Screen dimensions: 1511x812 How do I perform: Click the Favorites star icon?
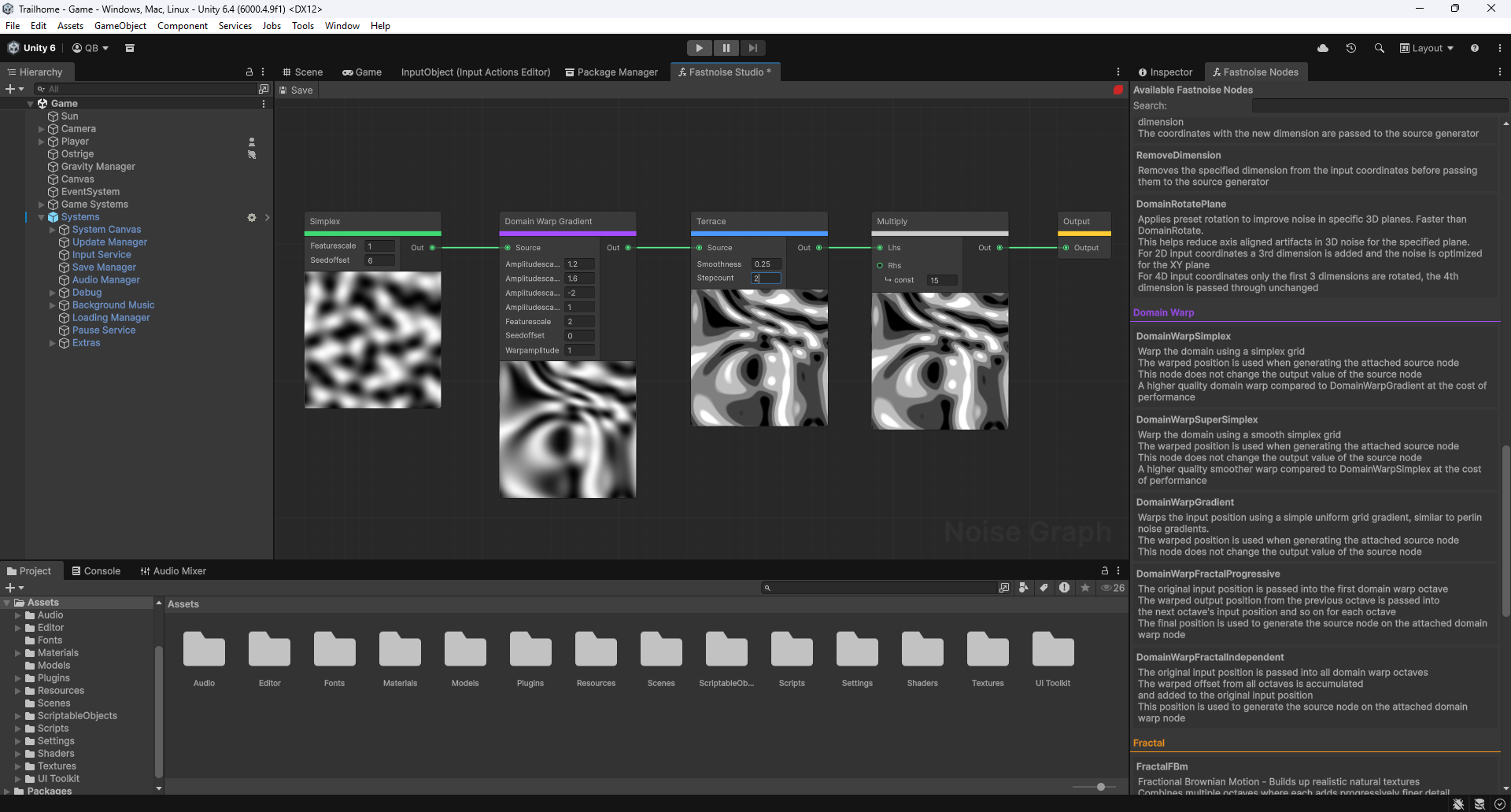pyautogui.click(x=1085, y=588)
